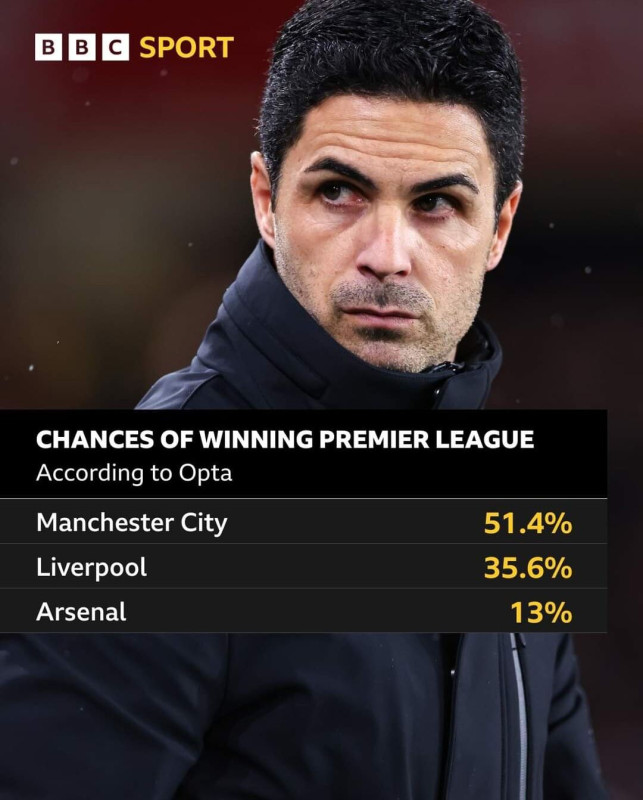Select the Arsenal row label
The image size is (643, 800).
(81, 612)
